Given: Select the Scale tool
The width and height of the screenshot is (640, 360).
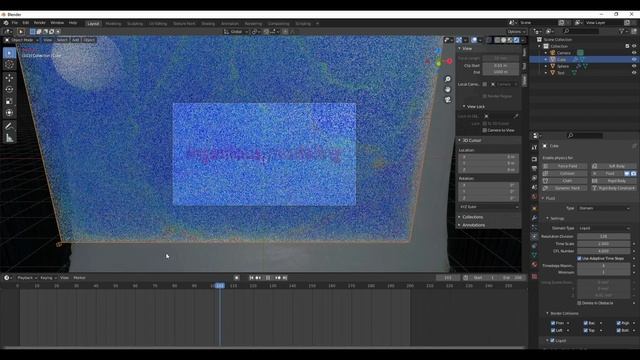Looking at the screenshot, I should tap(9, 101).
